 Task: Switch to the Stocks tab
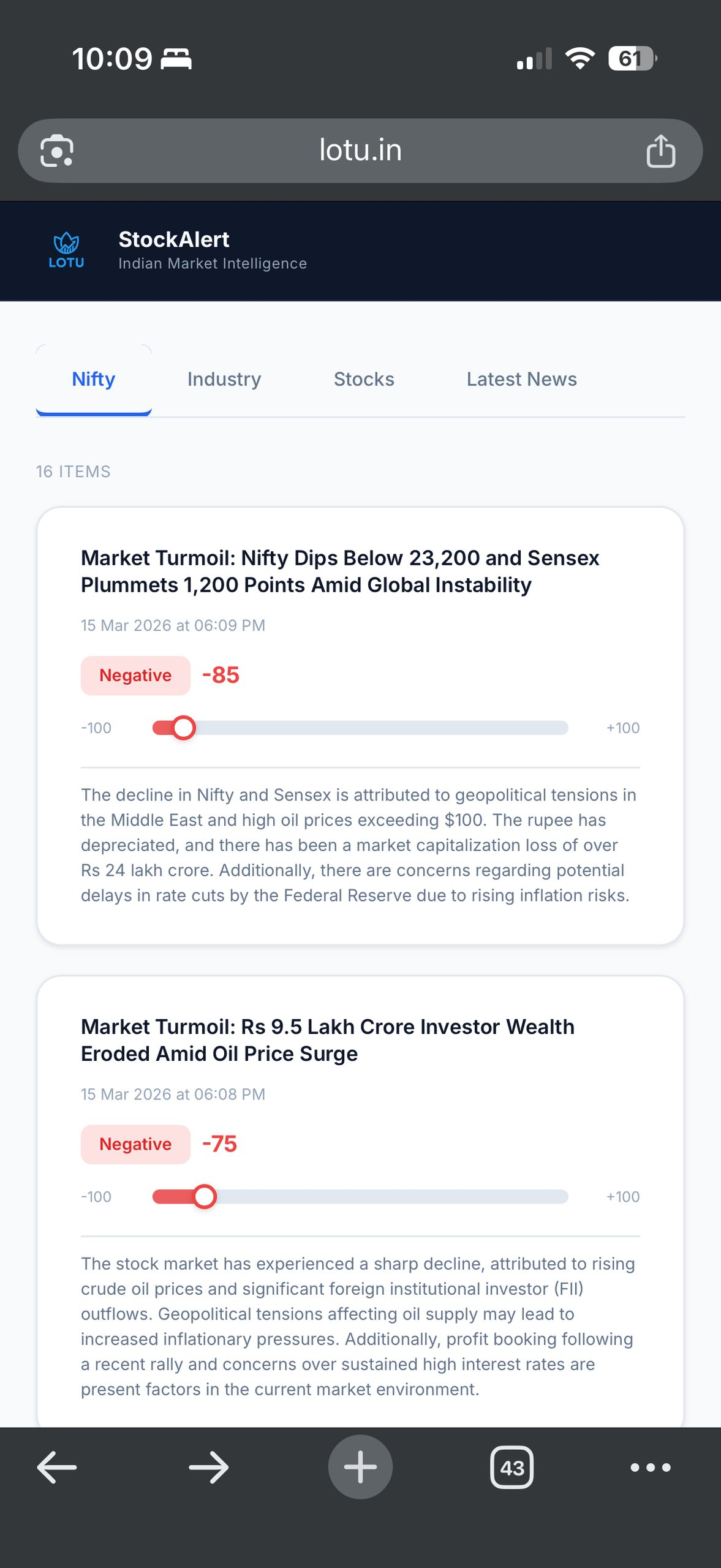[364, 379]
